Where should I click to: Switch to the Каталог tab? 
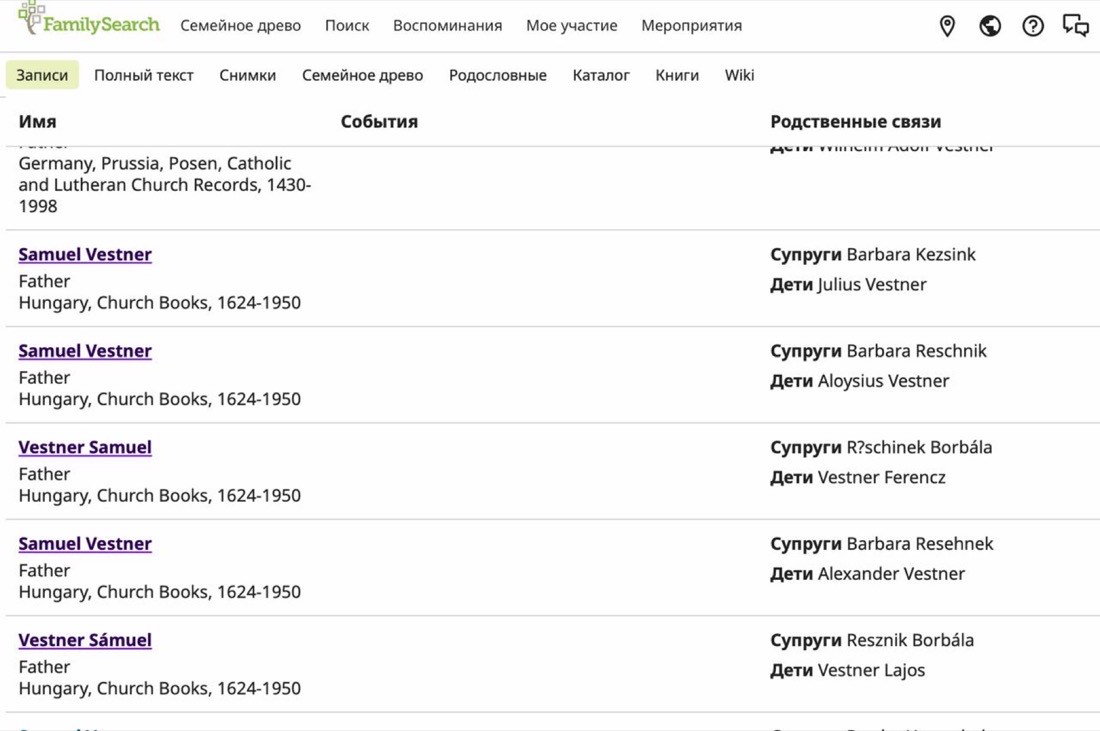[x=601, y=75]
